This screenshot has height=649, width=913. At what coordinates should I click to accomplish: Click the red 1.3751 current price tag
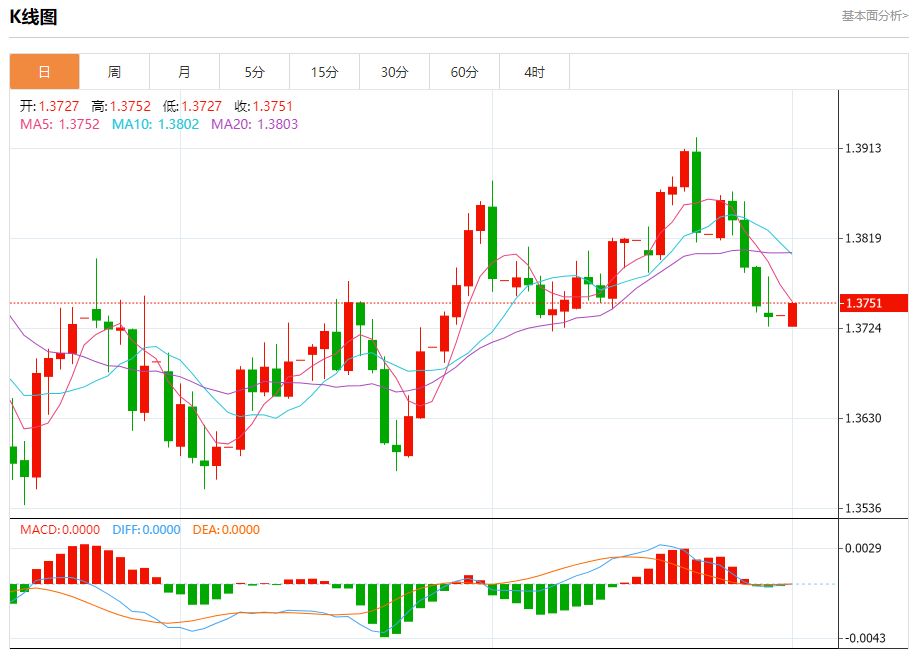873,303
